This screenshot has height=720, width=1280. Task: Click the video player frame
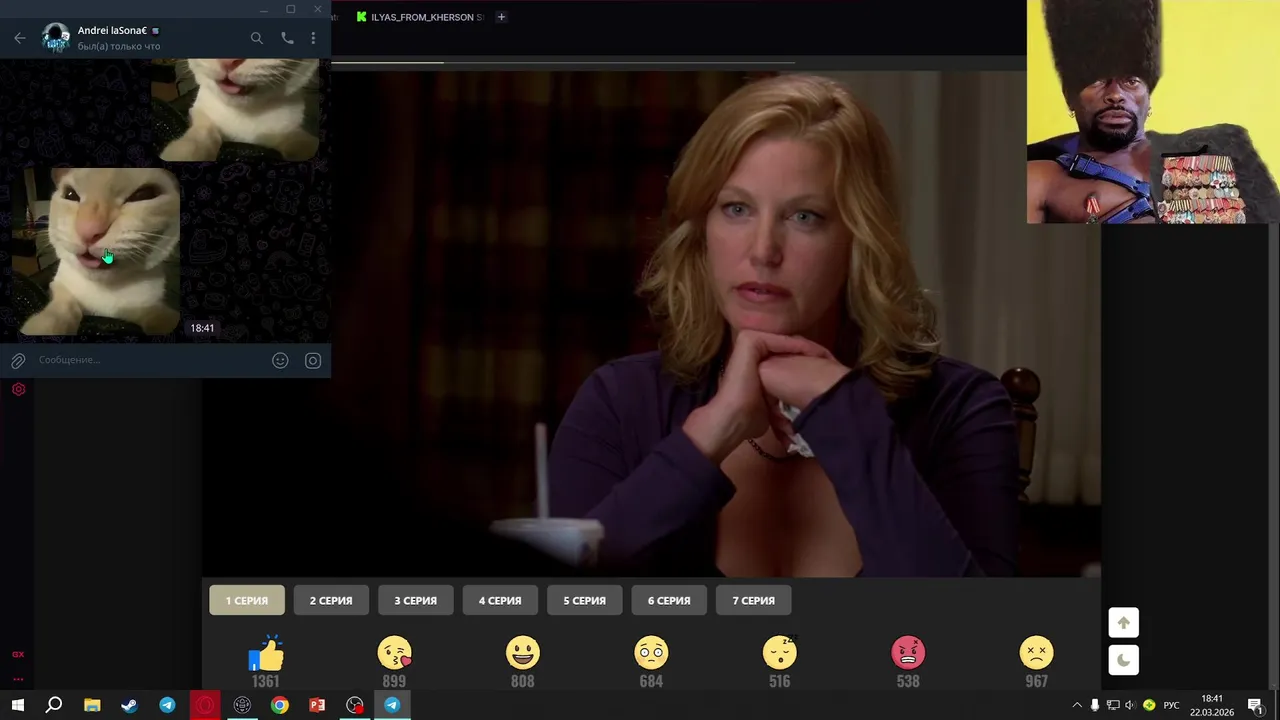(651, 325)
